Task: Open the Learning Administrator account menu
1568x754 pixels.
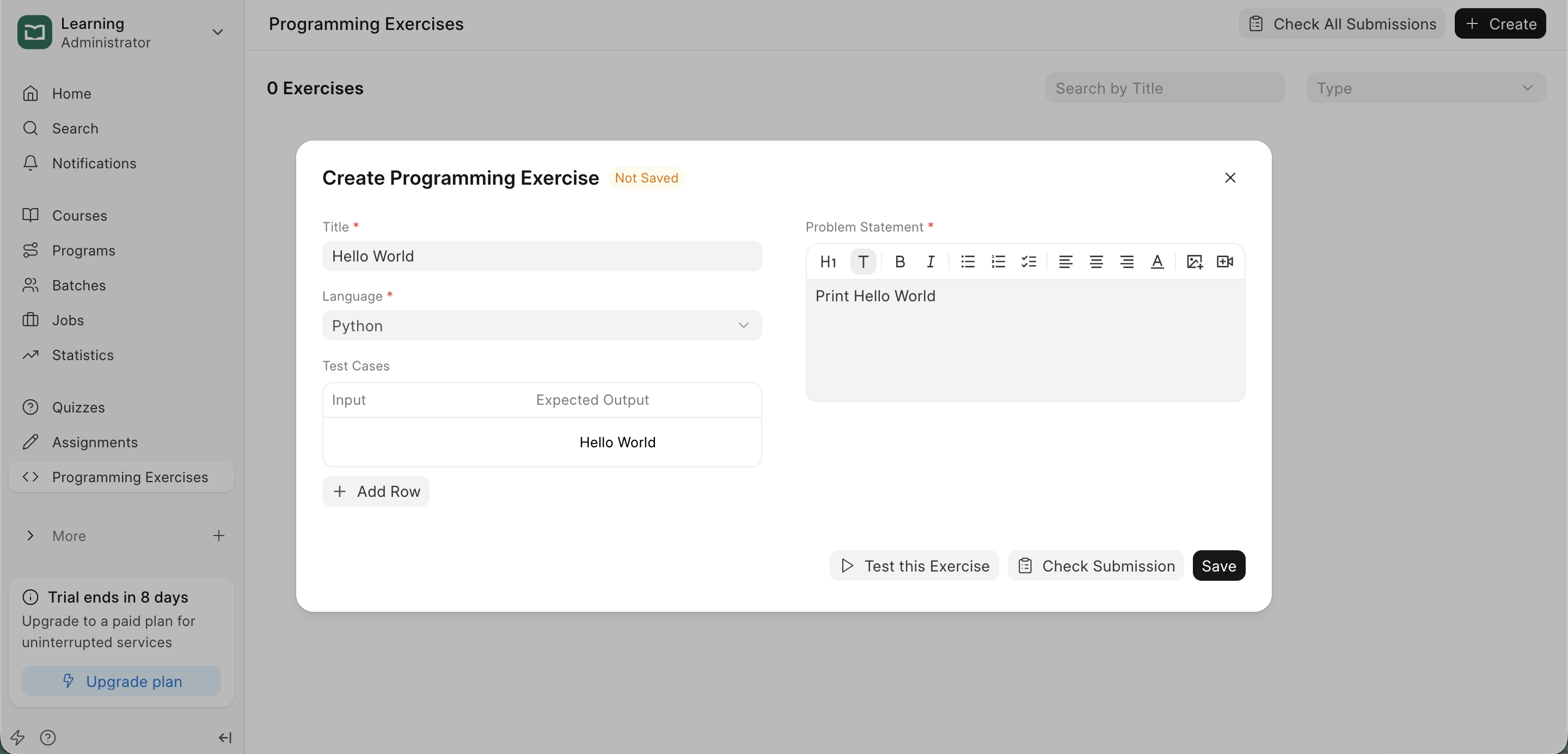Action: click(122, 32)
